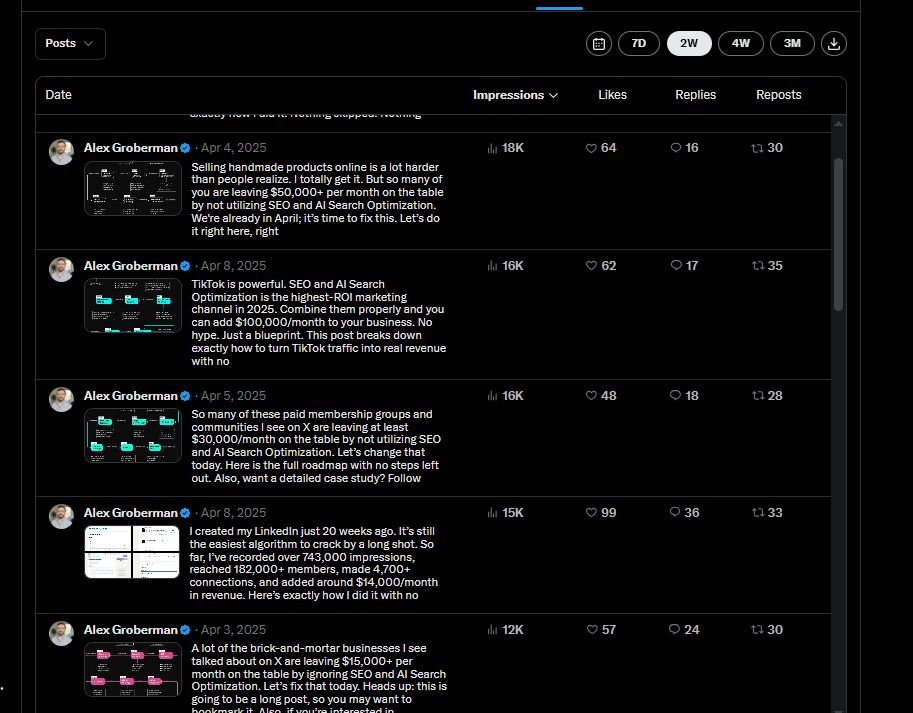913x713 pixels.
Task: Click impressions icon on TikTok post
Action: 492,266
